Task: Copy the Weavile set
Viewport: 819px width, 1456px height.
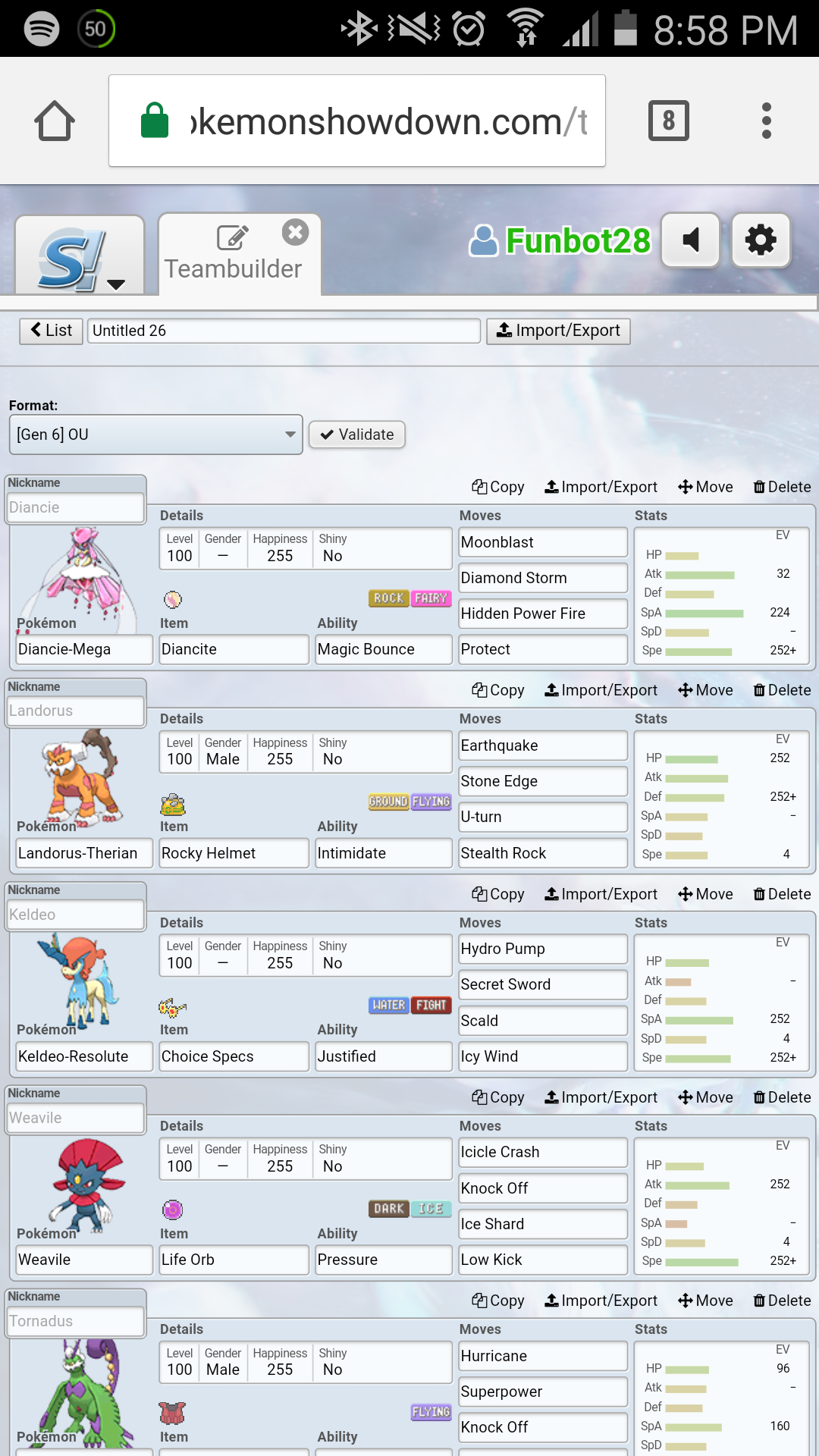Action: pos(498,1097)
